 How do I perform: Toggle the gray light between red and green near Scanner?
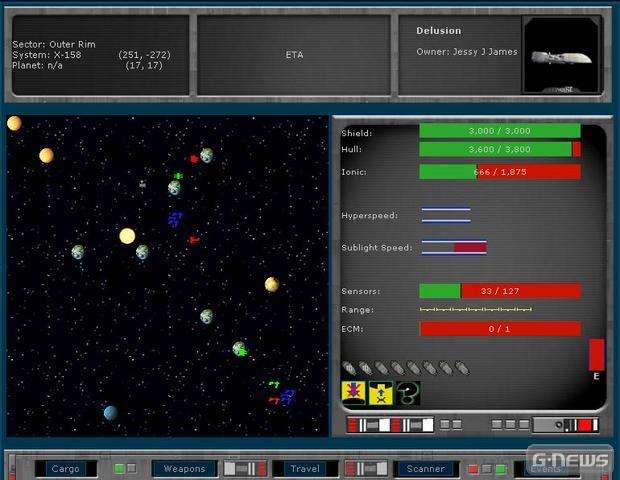click(x=487, y=469)
